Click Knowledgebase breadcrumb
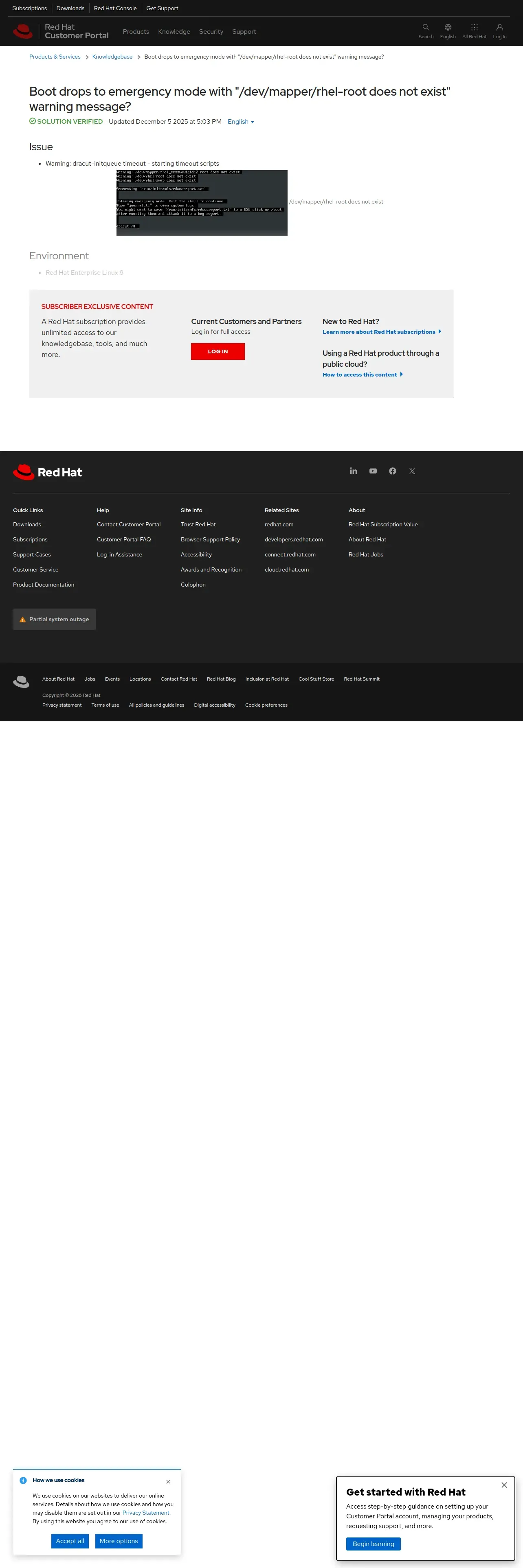This screenshot has height=1568, width=523. pyautogui.click(x=112, y=57)
